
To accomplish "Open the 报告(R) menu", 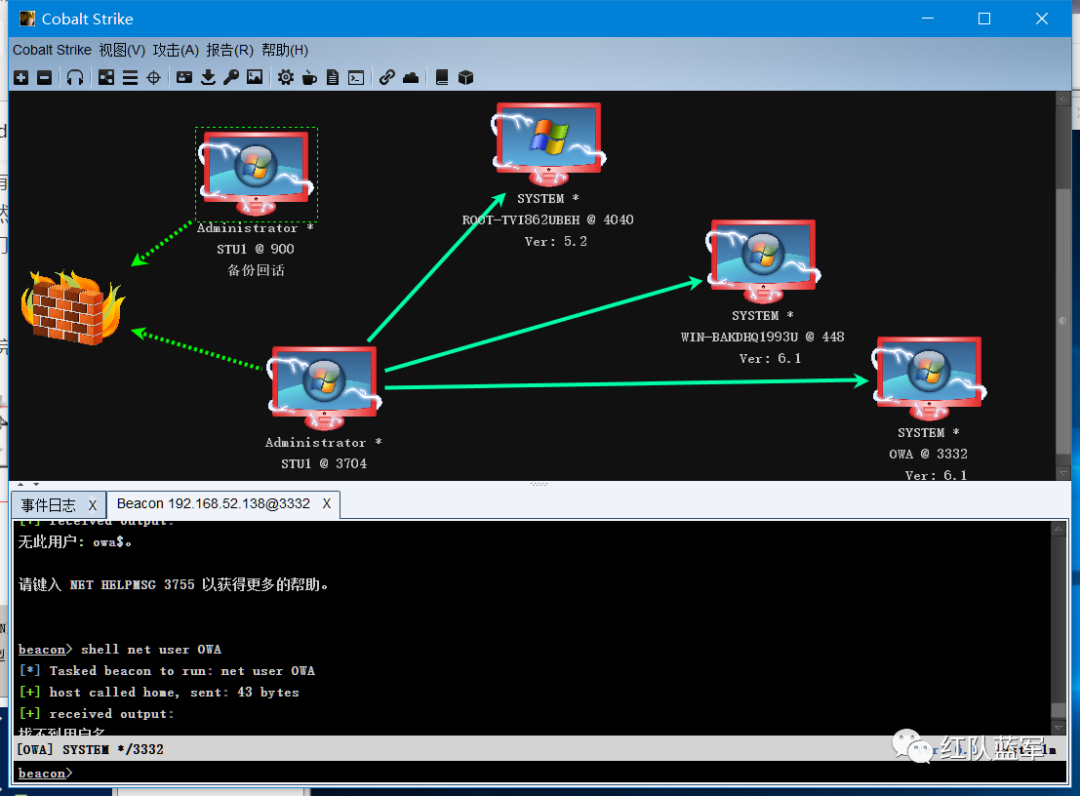I will pyautogui.click(x=230, y=50).
